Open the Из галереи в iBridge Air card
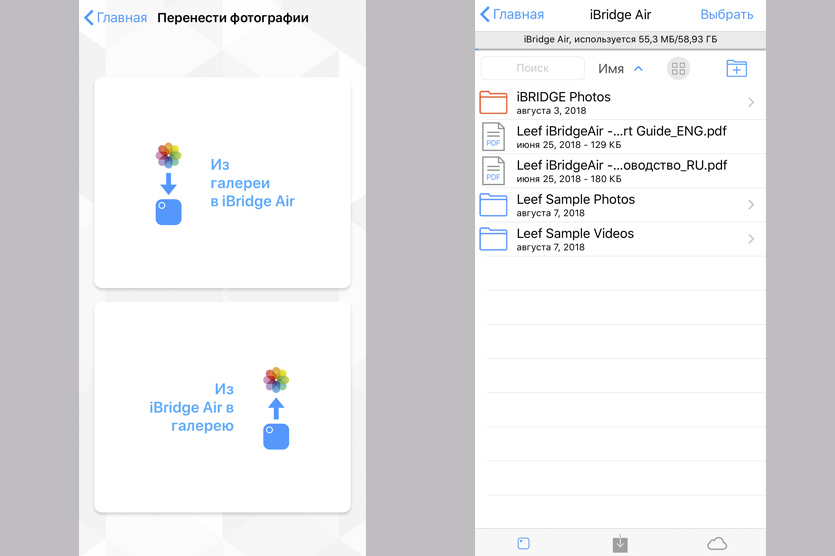This screenshot has height=556, width=835. [223, 183]
